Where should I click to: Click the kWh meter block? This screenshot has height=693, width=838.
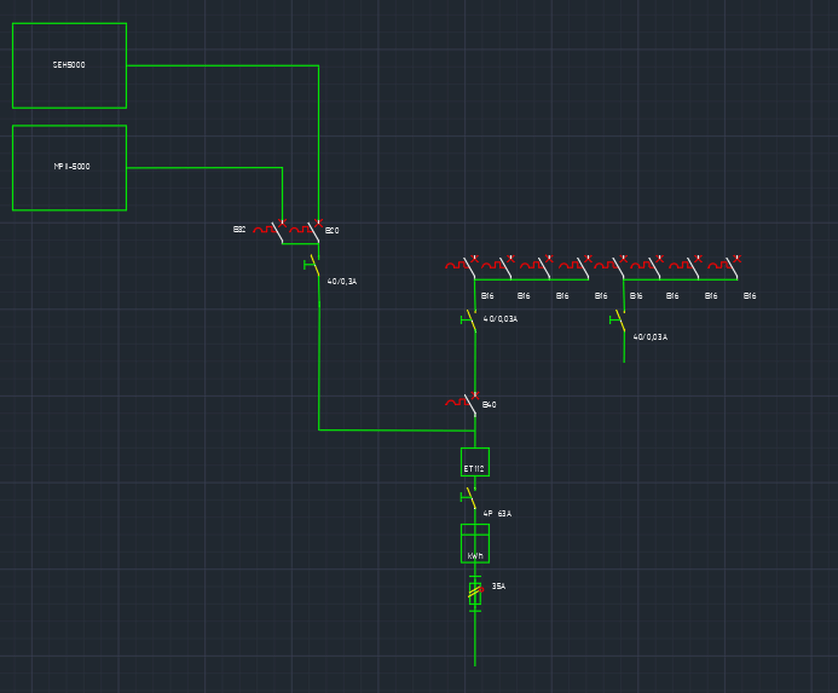click(x=475, y=543)
